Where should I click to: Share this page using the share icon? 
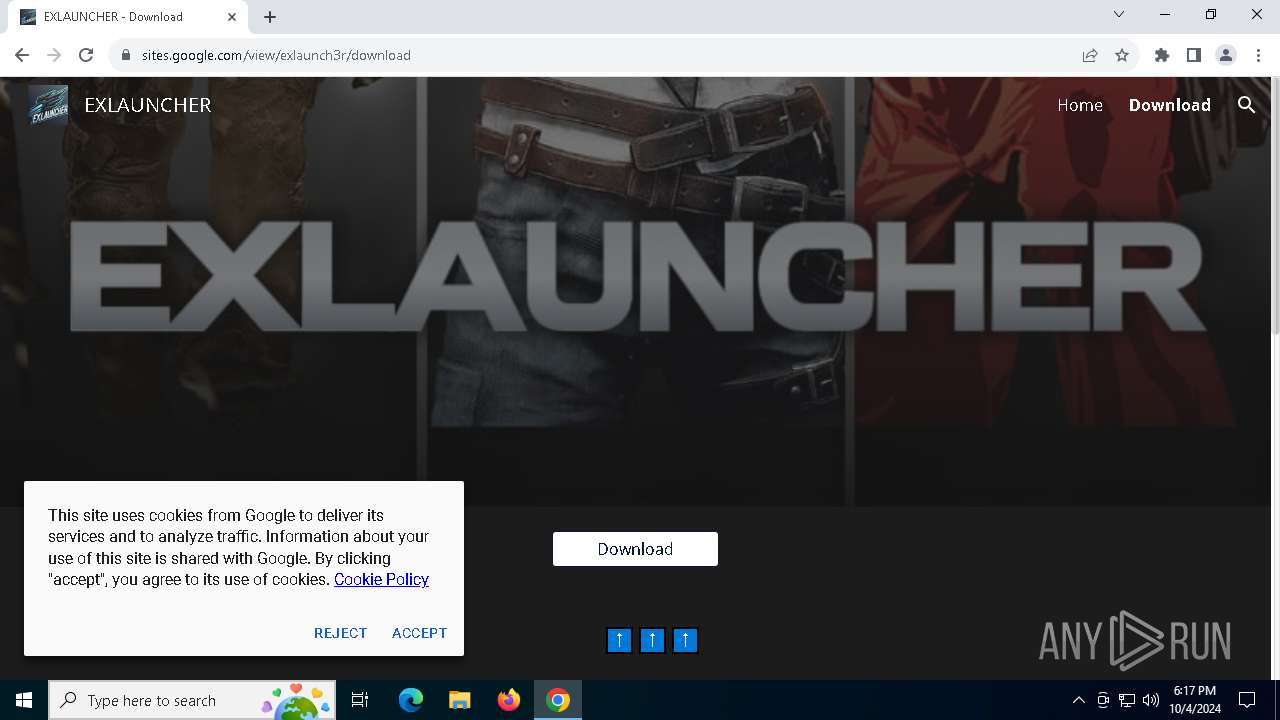1090,55
